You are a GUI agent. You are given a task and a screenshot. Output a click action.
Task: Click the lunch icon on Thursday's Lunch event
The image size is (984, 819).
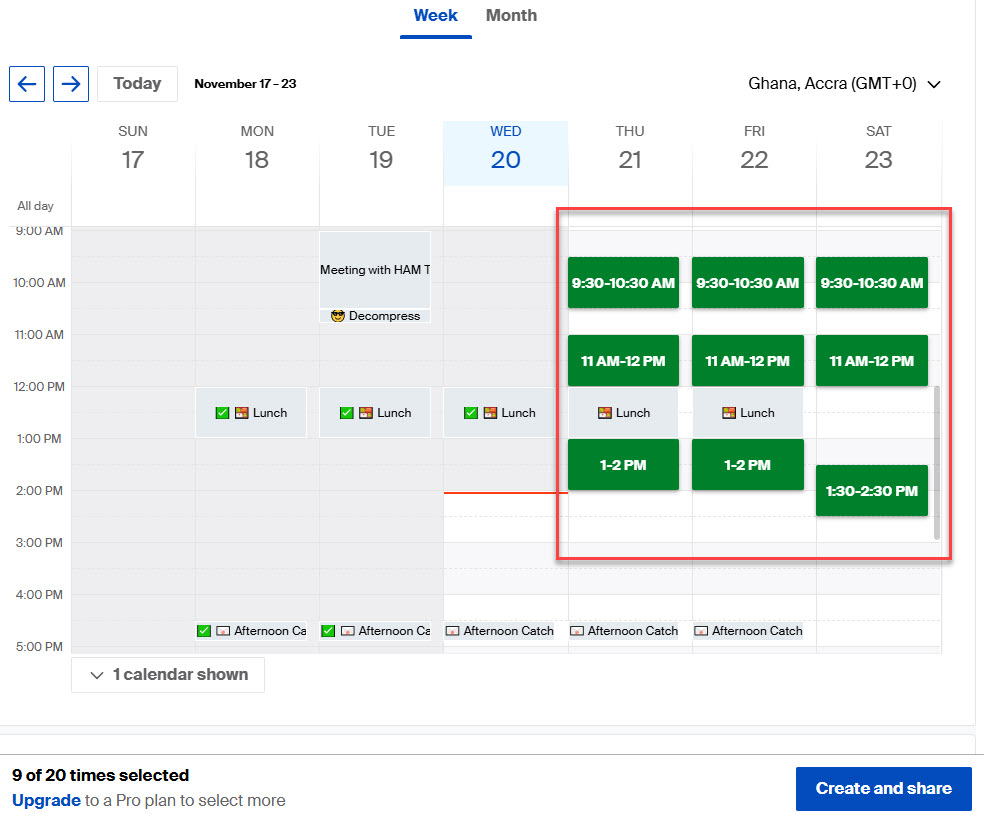click(606, 412)
